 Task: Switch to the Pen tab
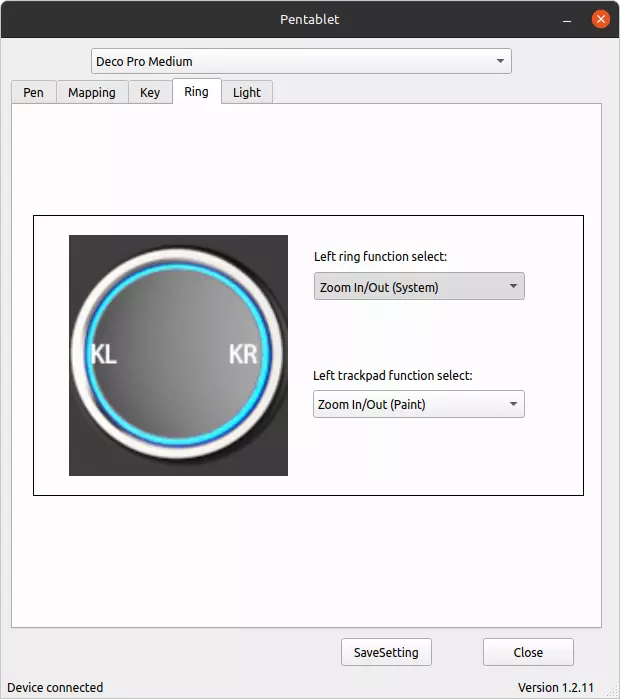[x=33, y=92]
